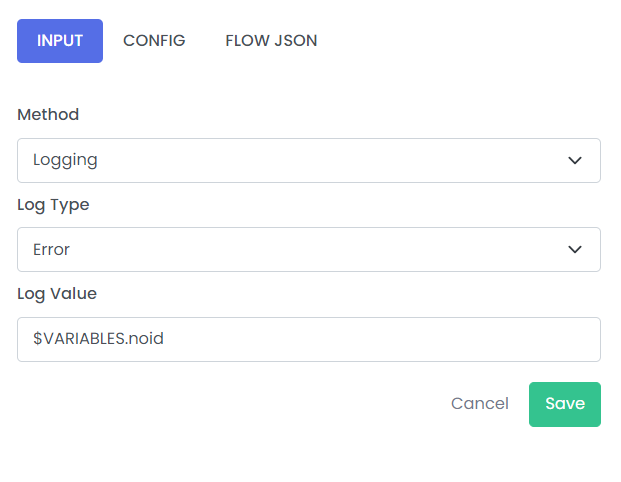Select the Logging value text in Method

tap(65, 160)
